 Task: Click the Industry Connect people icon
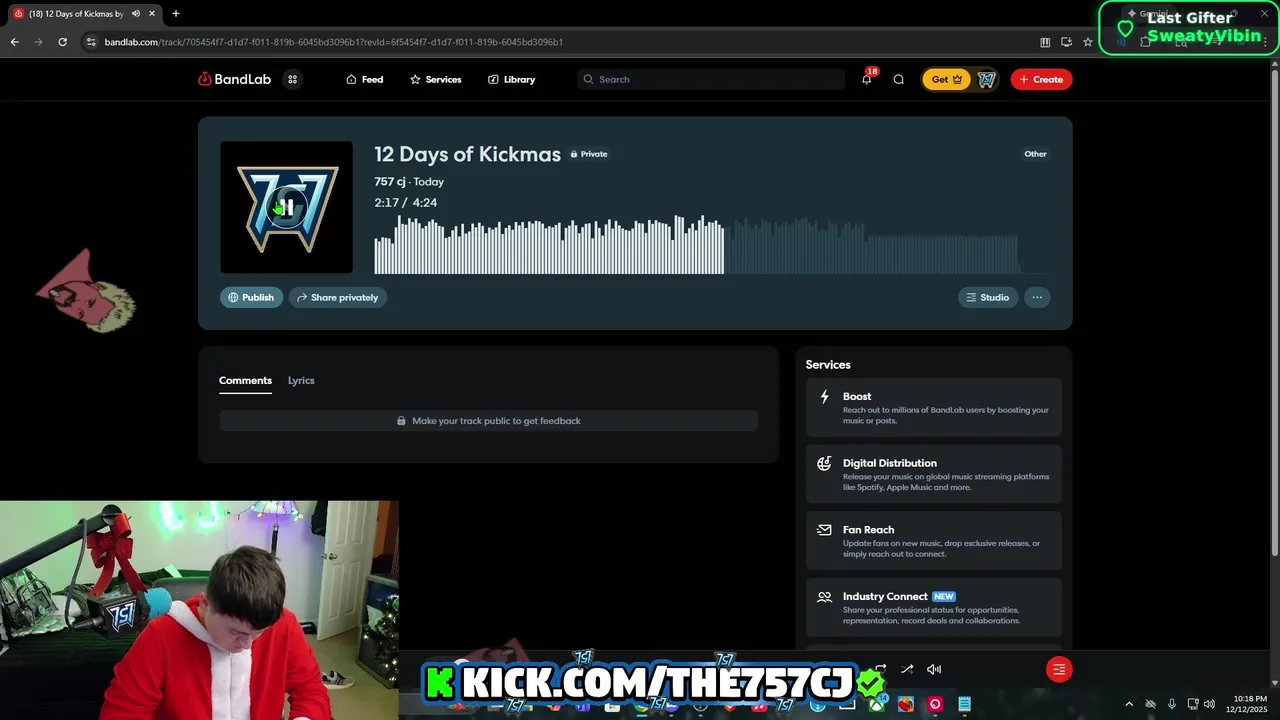pos(824,596)
